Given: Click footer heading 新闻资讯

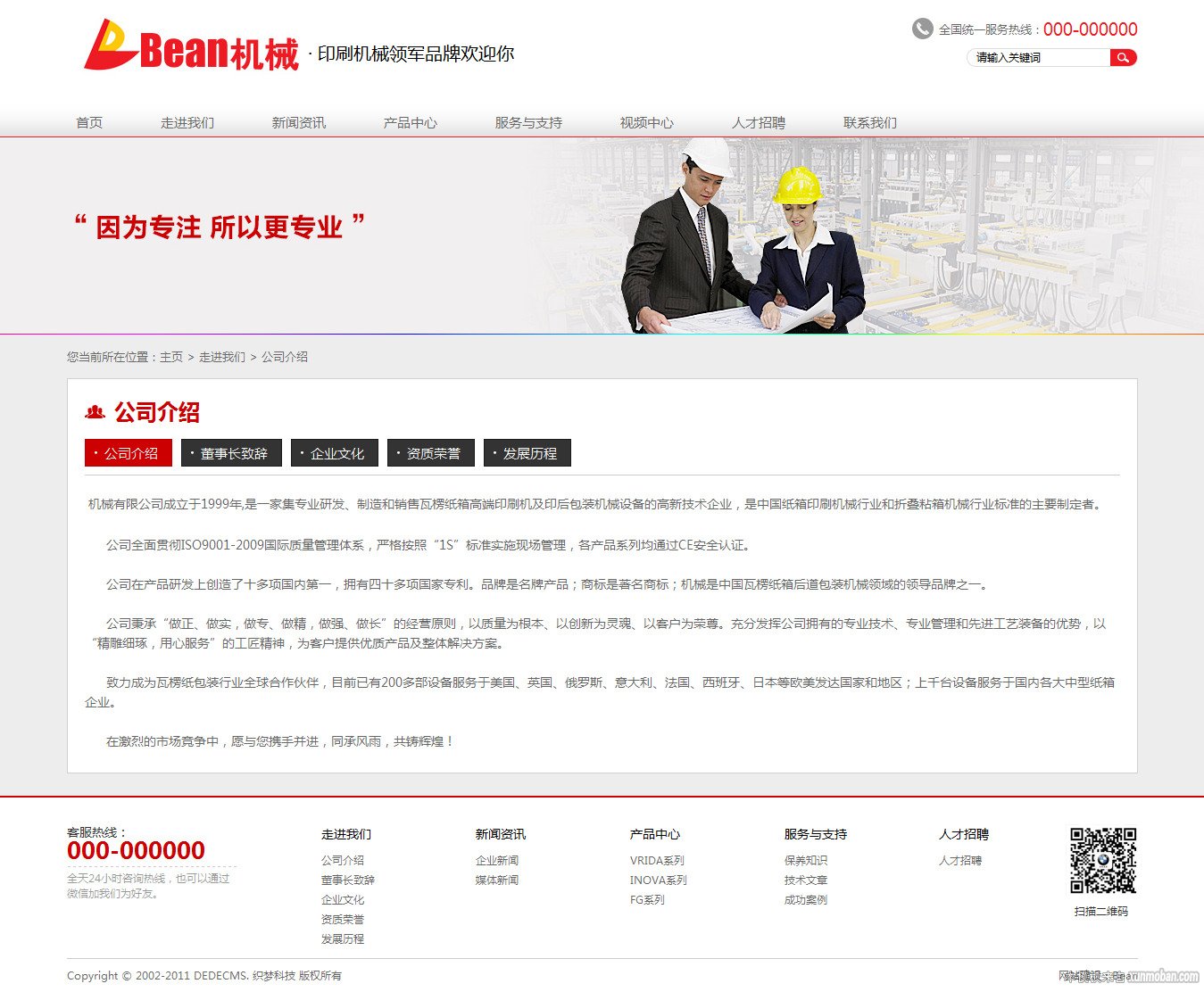Looking at the screenshot, I should [x=501, y=834].
